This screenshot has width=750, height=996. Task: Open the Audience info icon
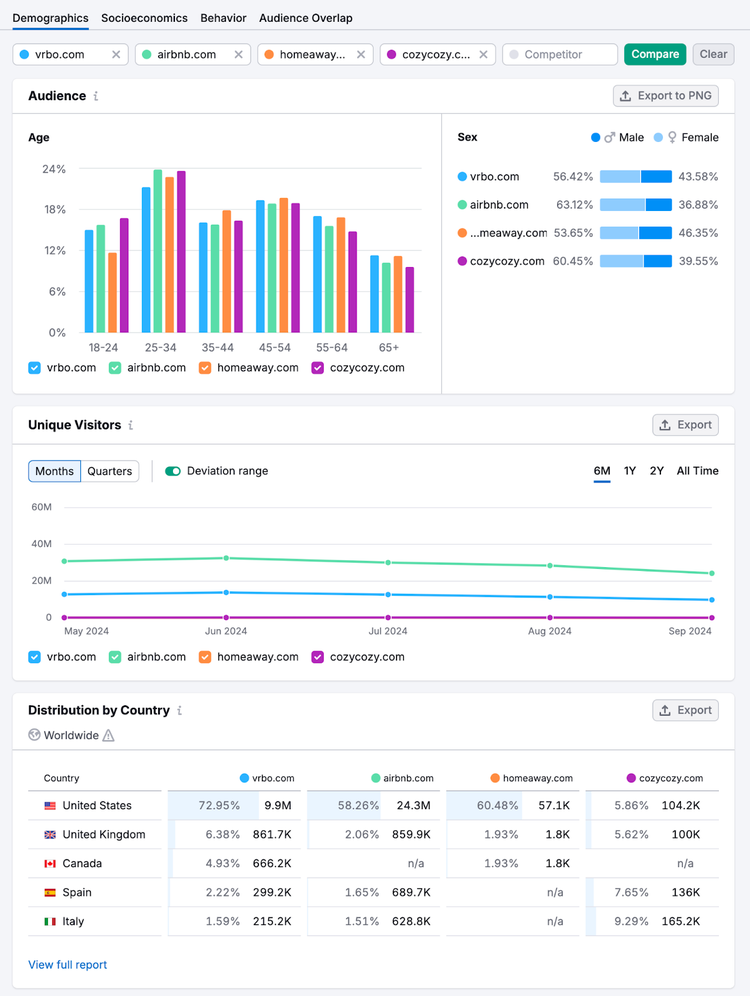click(x=96, y=96)
